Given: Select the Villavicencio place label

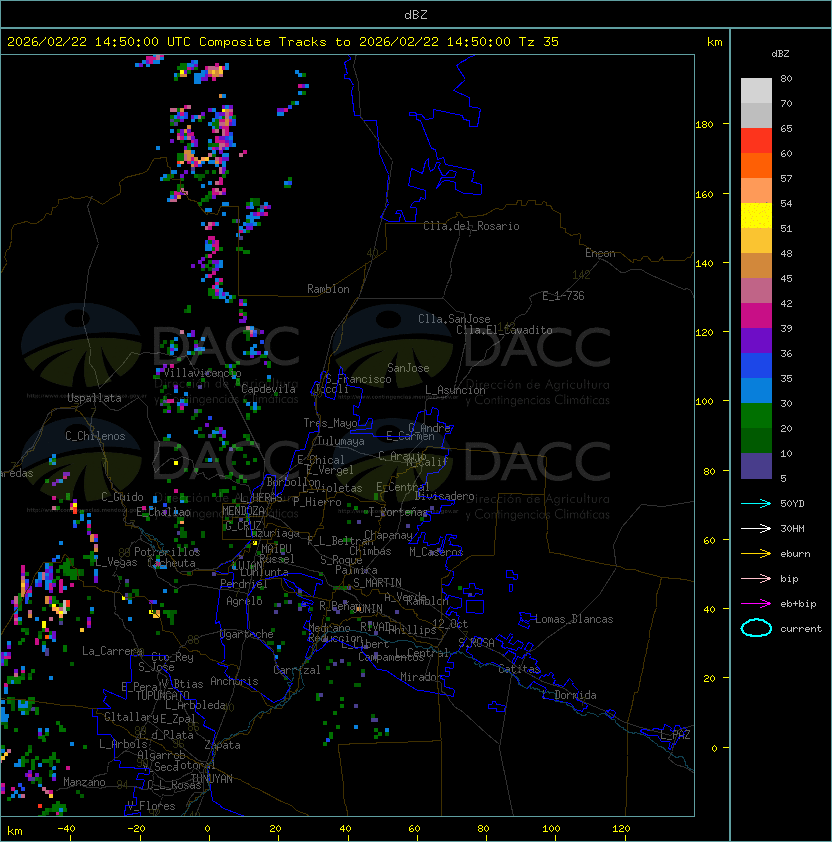Looking at the screenshot, I should click(202, 373).
